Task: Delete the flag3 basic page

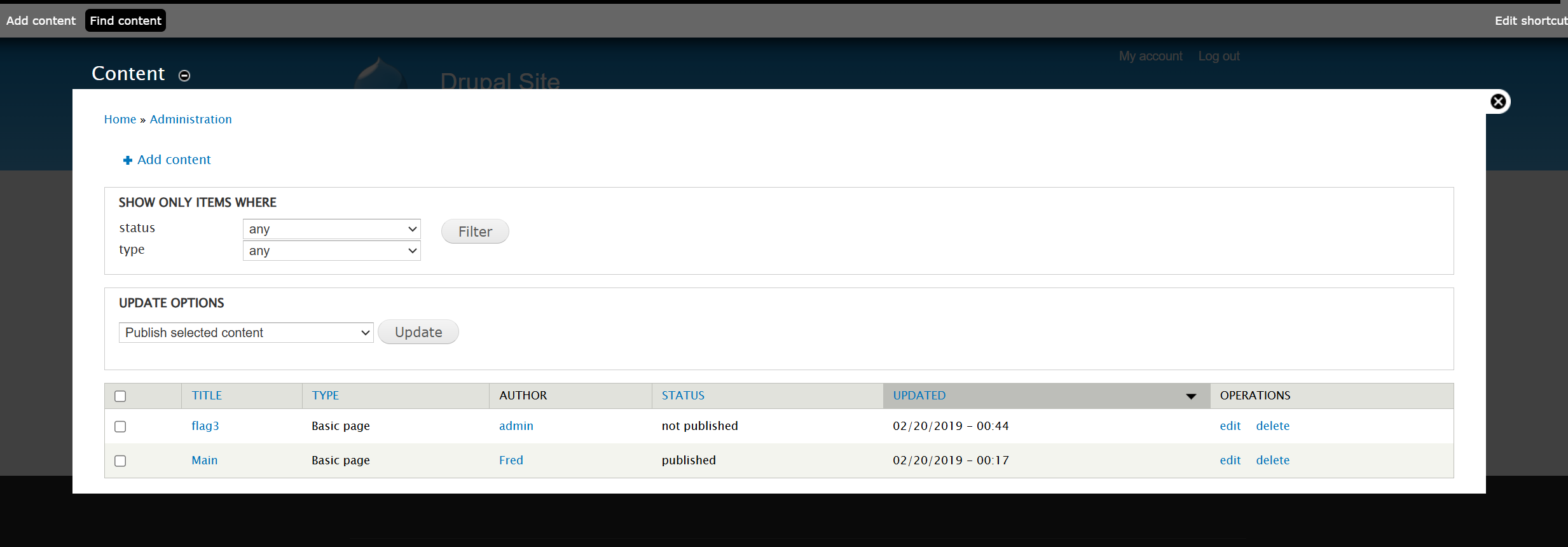Action: [1272, 426]
